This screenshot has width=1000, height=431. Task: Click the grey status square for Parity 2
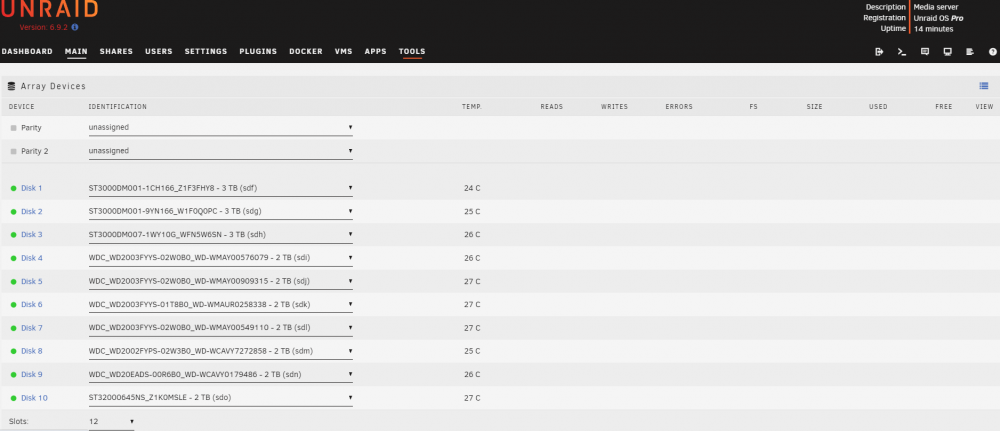tap(13, 152)
